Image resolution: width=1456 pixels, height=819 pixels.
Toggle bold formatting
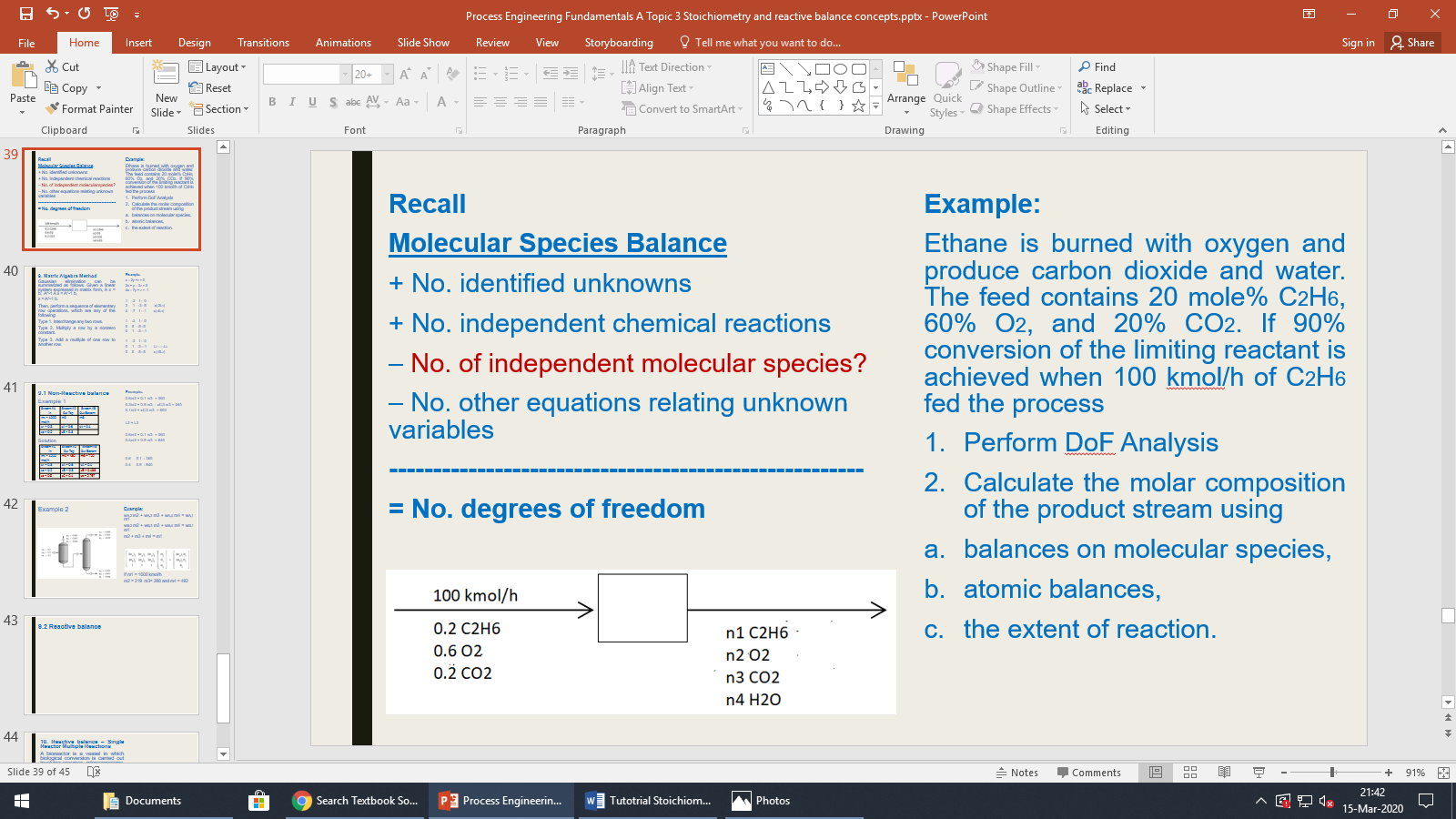(272, 103)
